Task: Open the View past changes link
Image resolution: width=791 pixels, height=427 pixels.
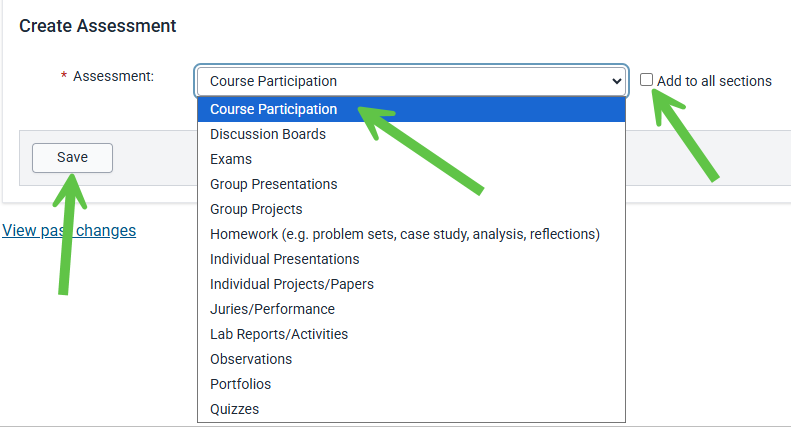Action: tap(69, 230)
